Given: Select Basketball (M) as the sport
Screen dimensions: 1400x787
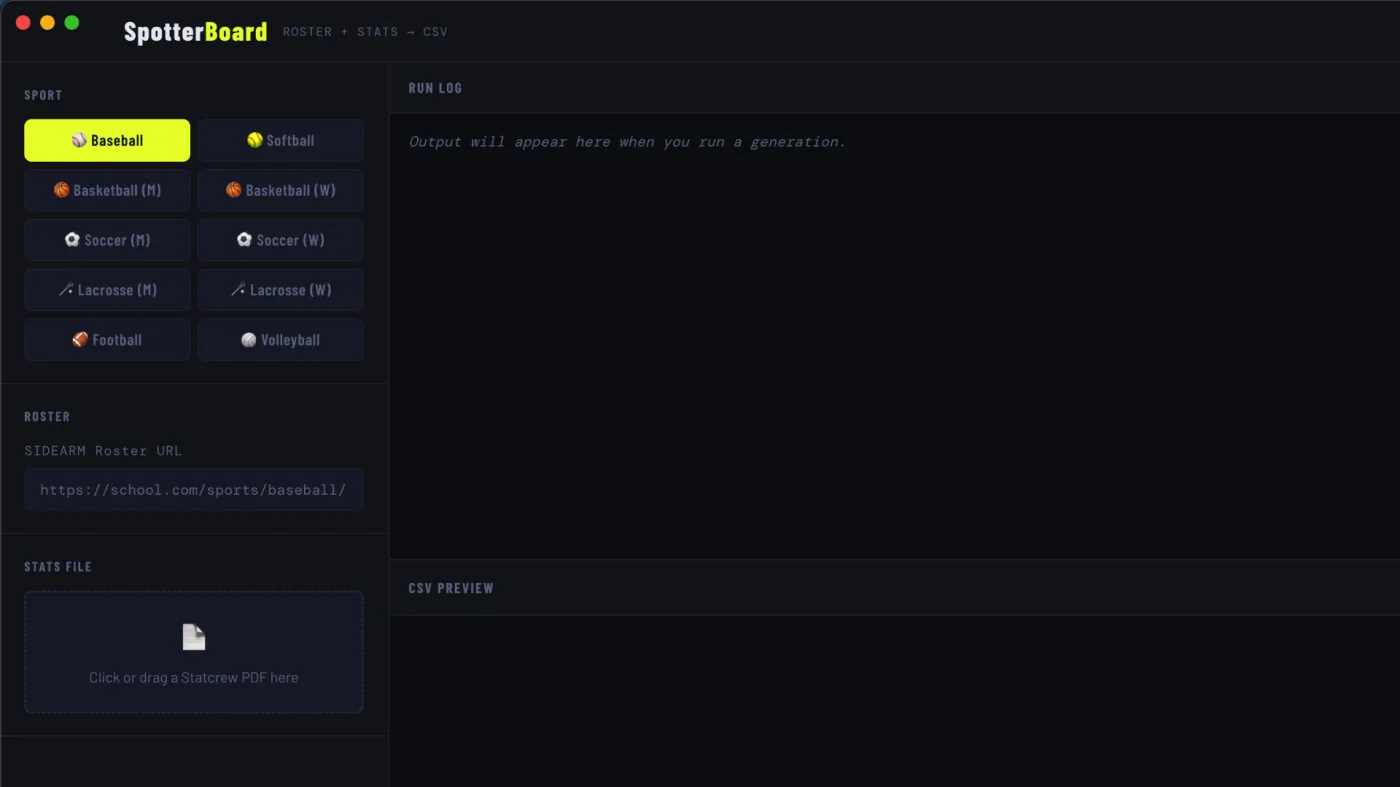Looking at the screenshot, I should tap(107, 190).
